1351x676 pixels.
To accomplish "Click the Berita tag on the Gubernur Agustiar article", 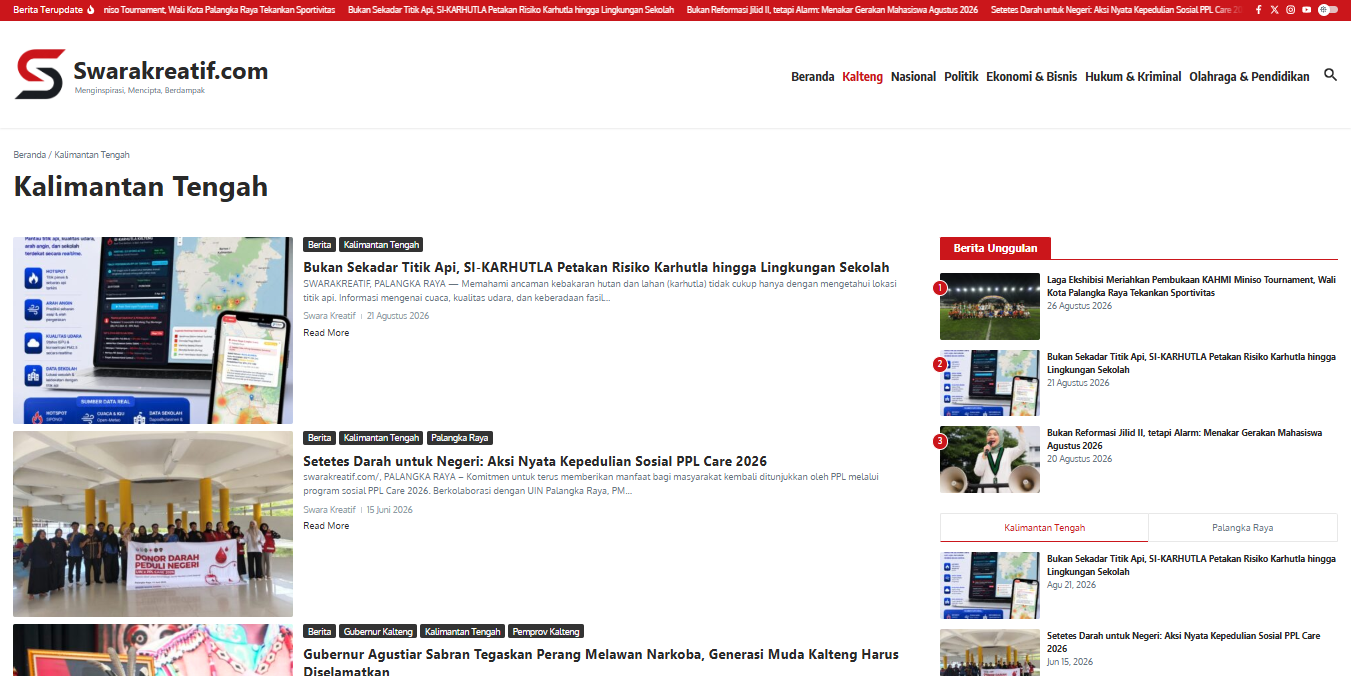I will click(319, 632).
